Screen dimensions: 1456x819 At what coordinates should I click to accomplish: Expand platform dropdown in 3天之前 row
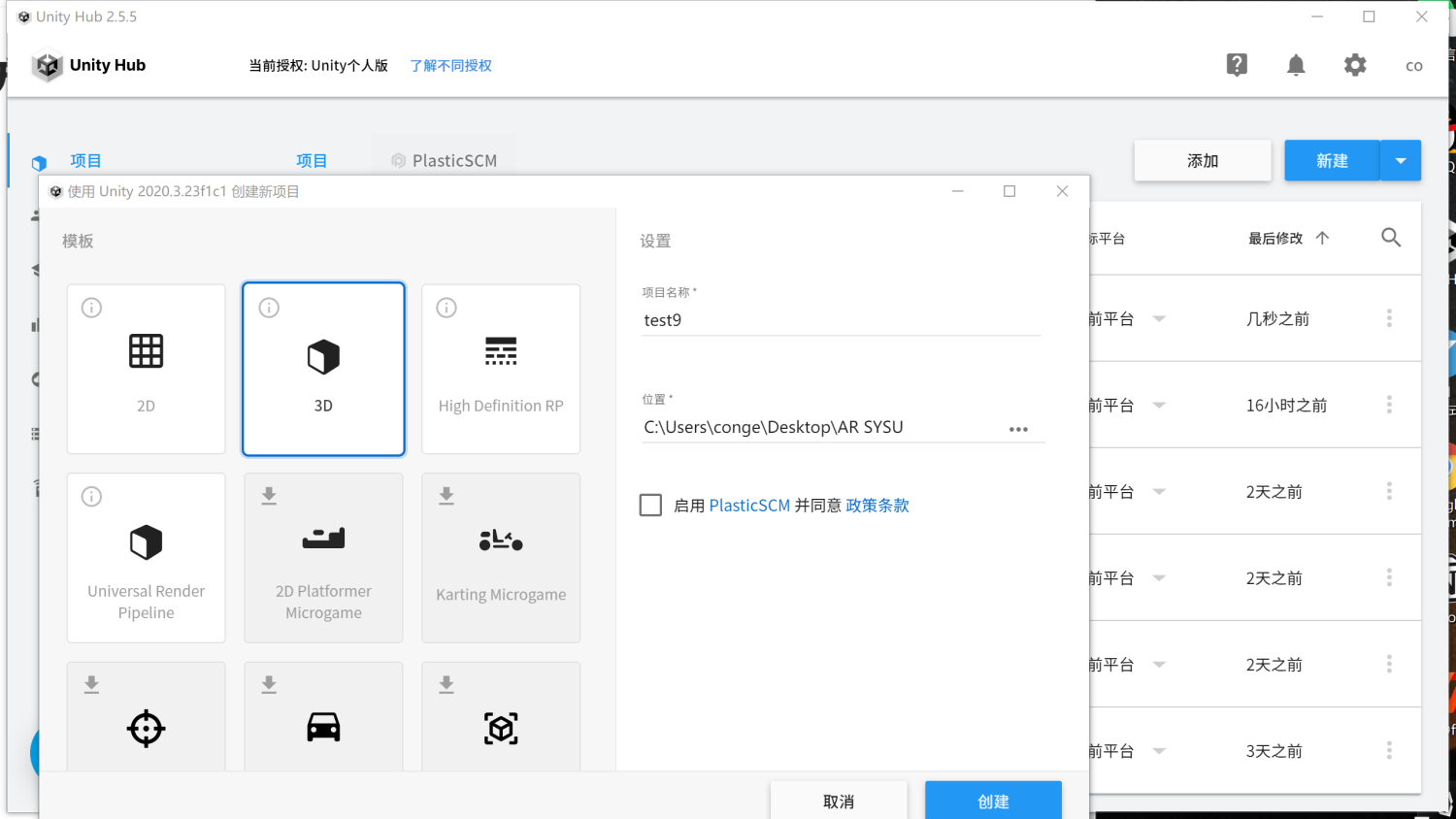1159,750
